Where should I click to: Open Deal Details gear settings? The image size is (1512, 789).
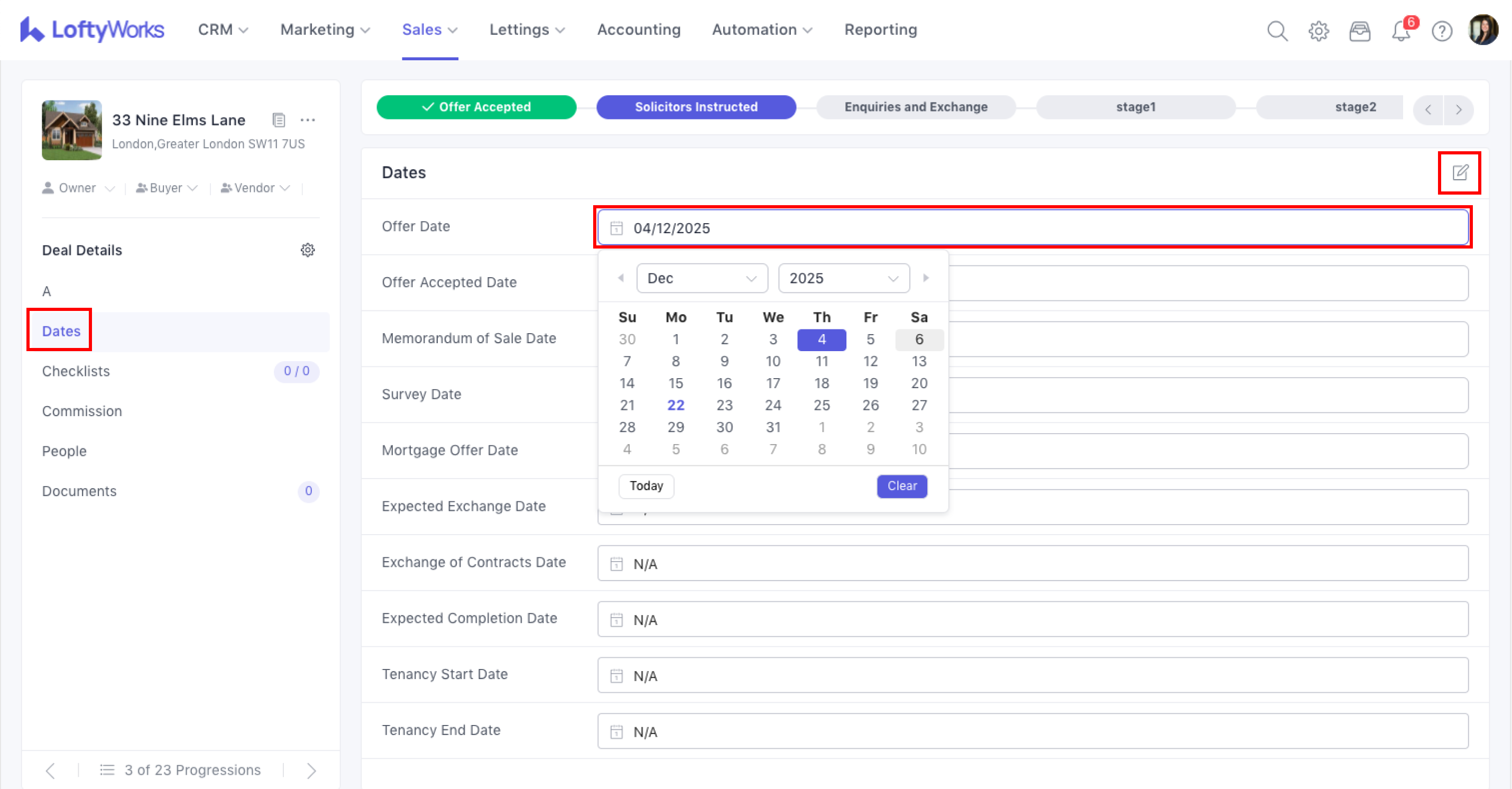308,250
